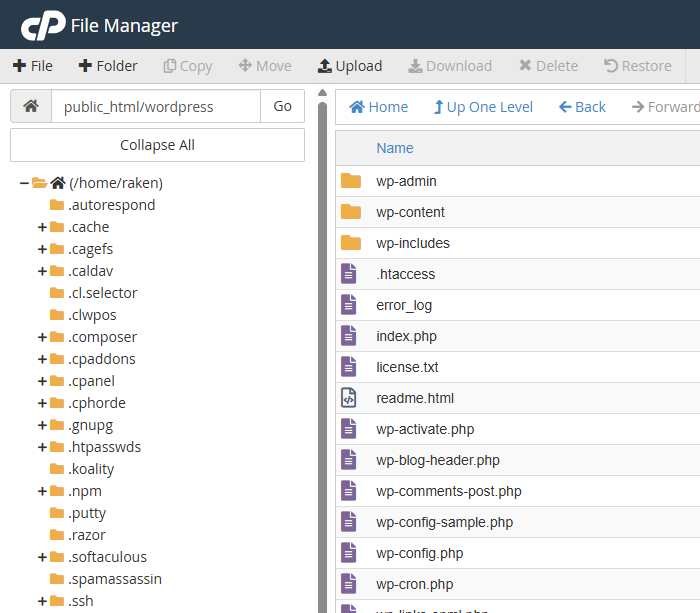Click the error_log file icon
Viewport: 700px width, 613px height.
point(349,305)
